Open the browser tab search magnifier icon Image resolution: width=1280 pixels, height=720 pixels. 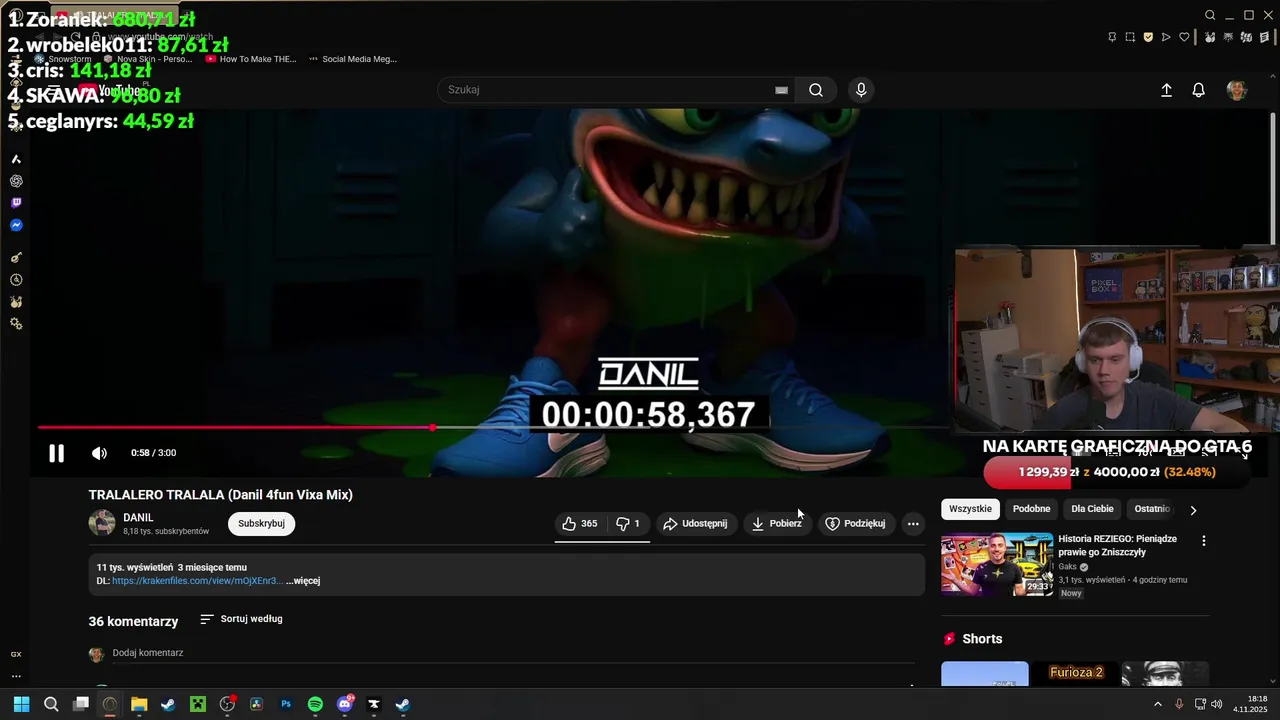[x=1210, y=15]
